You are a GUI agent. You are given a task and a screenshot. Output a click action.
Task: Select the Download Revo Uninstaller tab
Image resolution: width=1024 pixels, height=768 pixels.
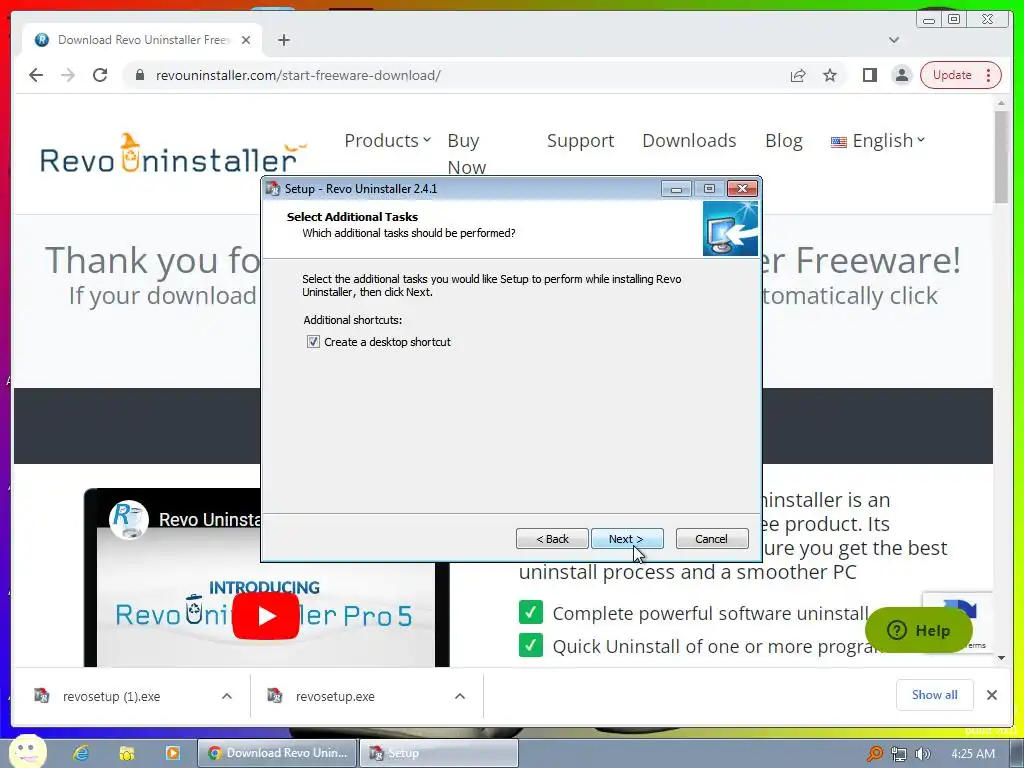[x=142, y=40]
